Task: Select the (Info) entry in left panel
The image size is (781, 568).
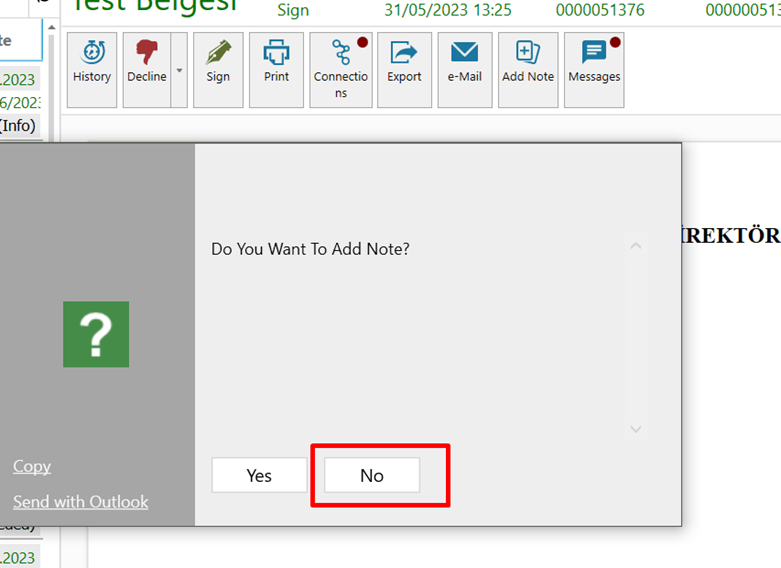Action: click(18, 125)
